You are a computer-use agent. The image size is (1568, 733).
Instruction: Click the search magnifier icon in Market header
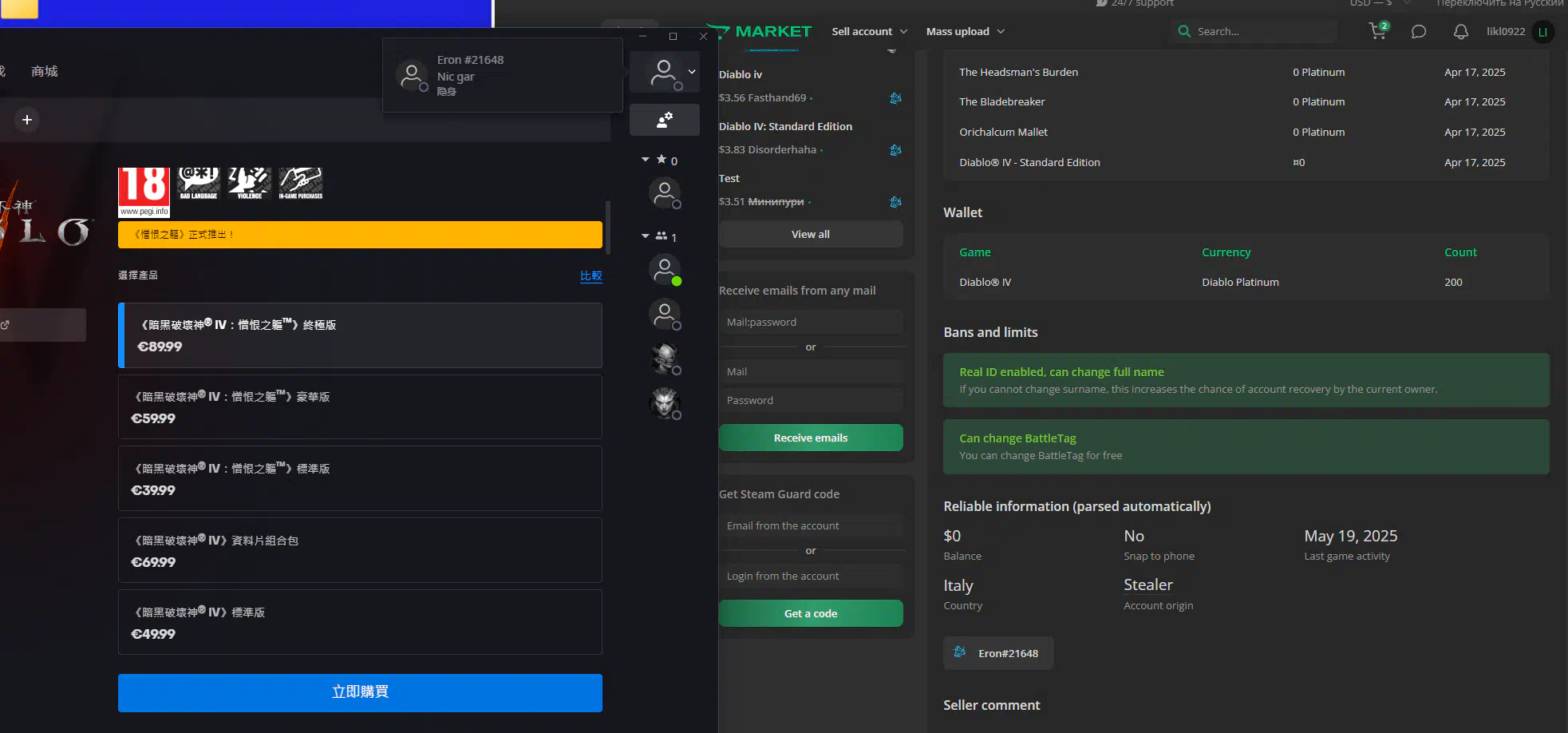coord(1184,31)
